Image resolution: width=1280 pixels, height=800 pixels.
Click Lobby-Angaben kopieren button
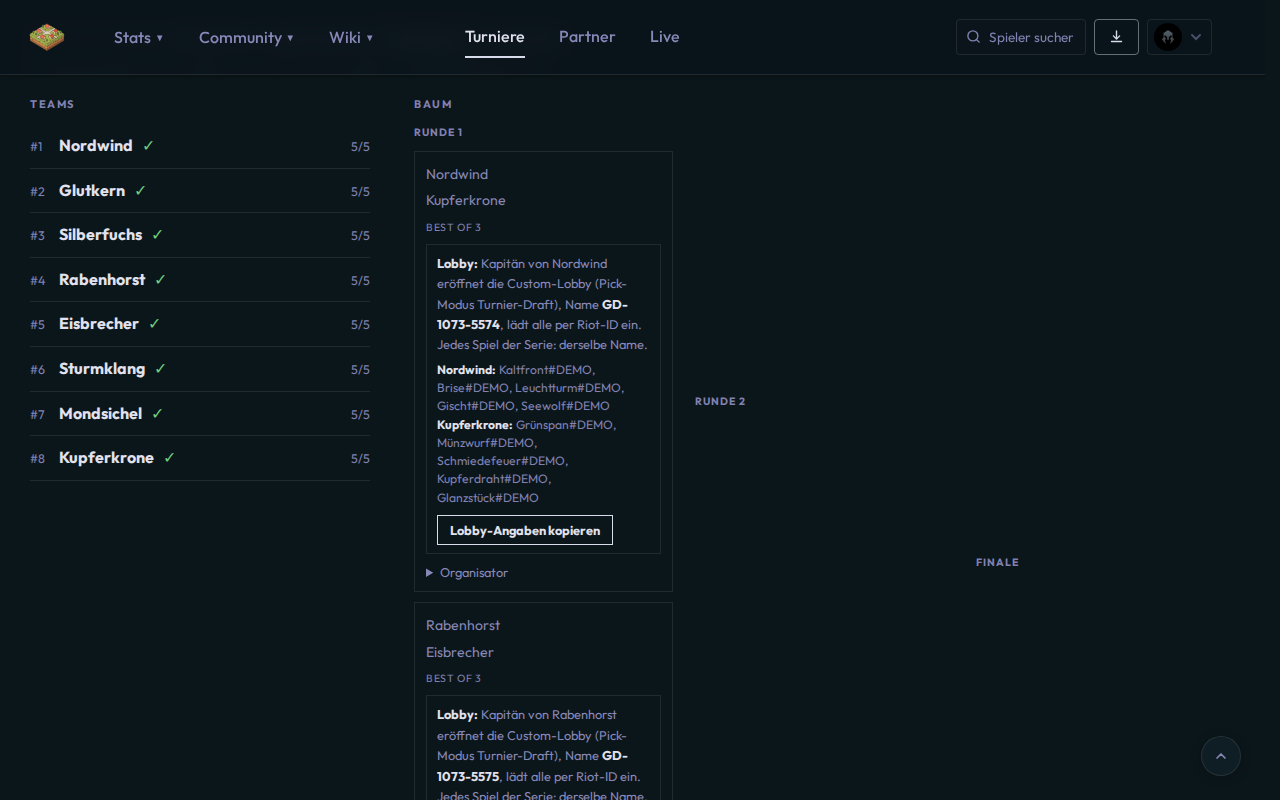tap(525, 530)
